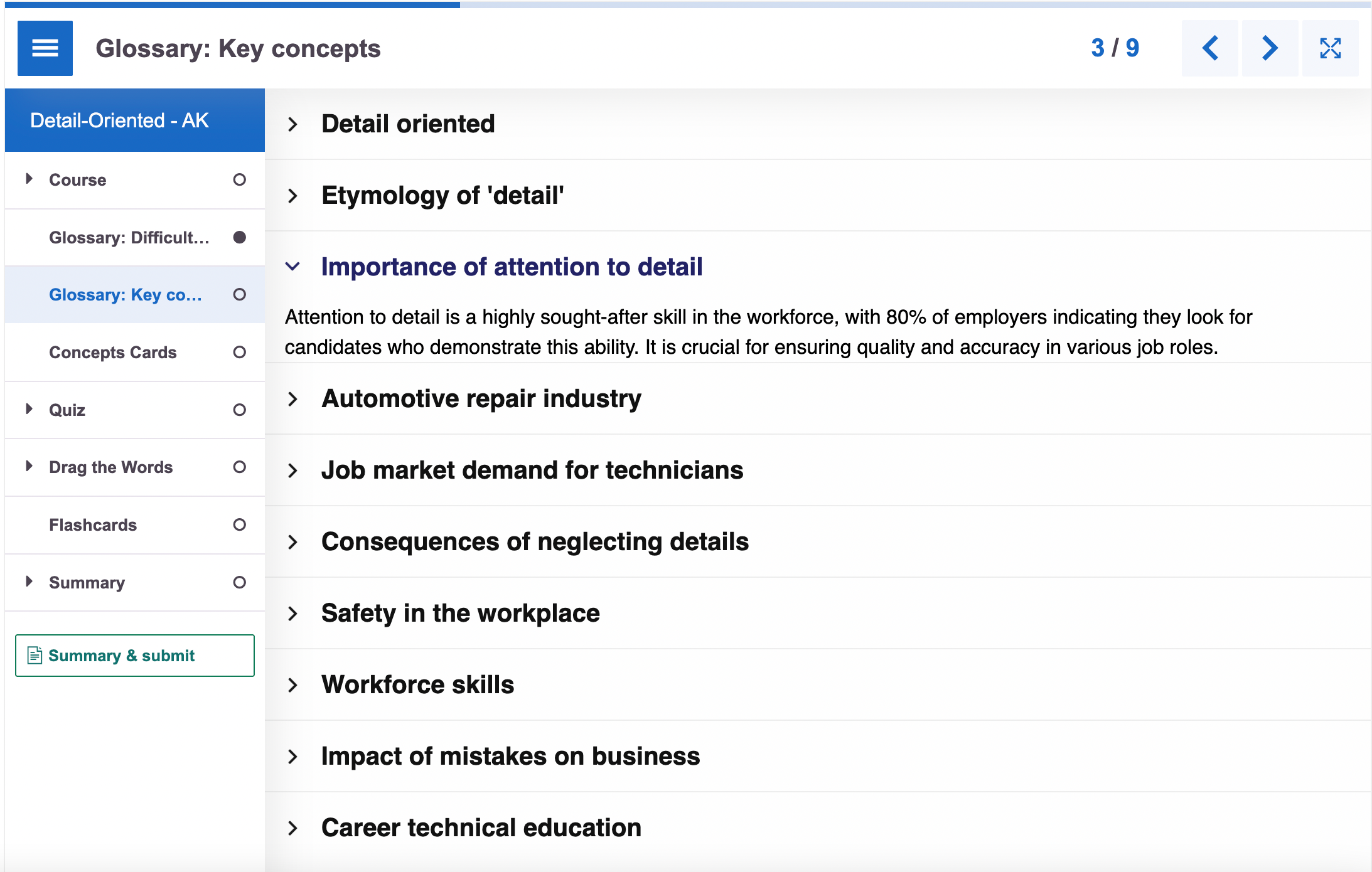Click the blue progress bar at the top
This screenshot has height=872, width=1372.
tap(229, 4)
